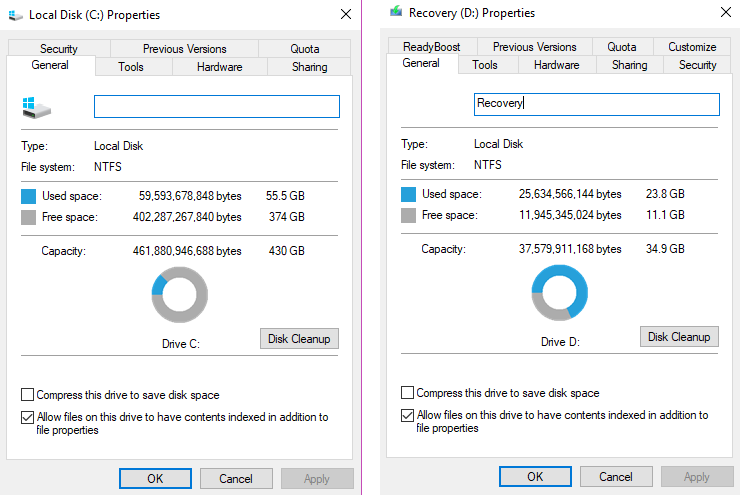
Task: Click the 59,593,678,848 bytes used space value
Action: coord(190,196)
